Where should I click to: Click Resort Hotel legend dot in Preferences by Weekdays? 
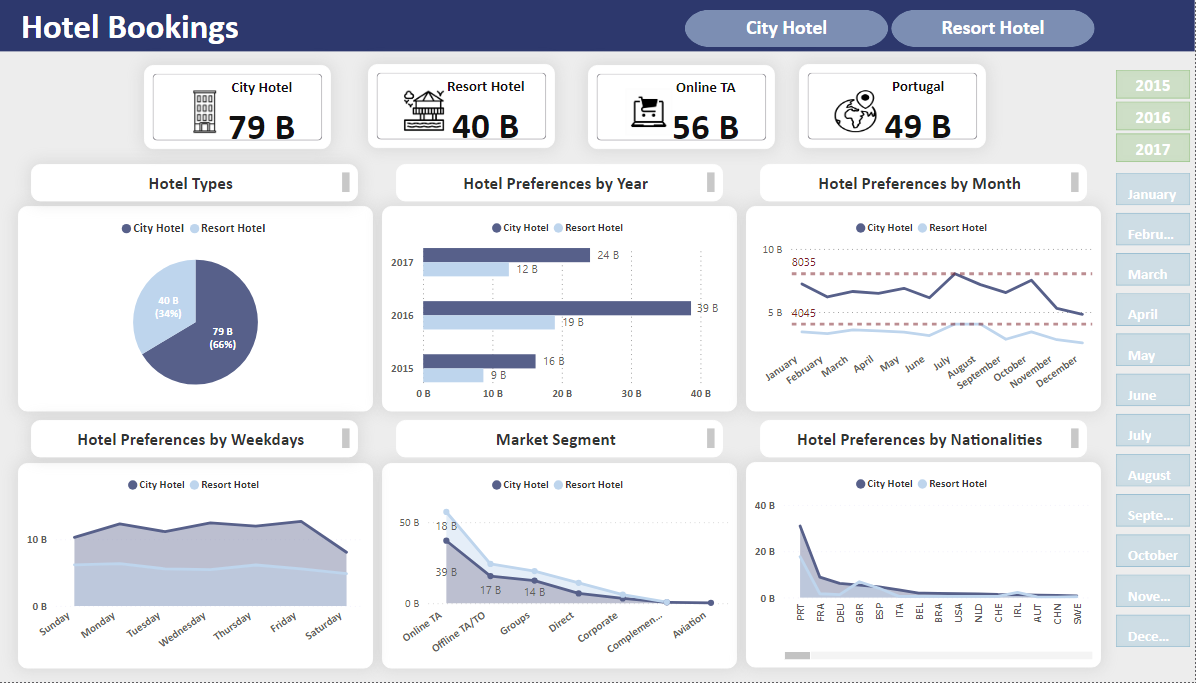[x=195, y=485]
